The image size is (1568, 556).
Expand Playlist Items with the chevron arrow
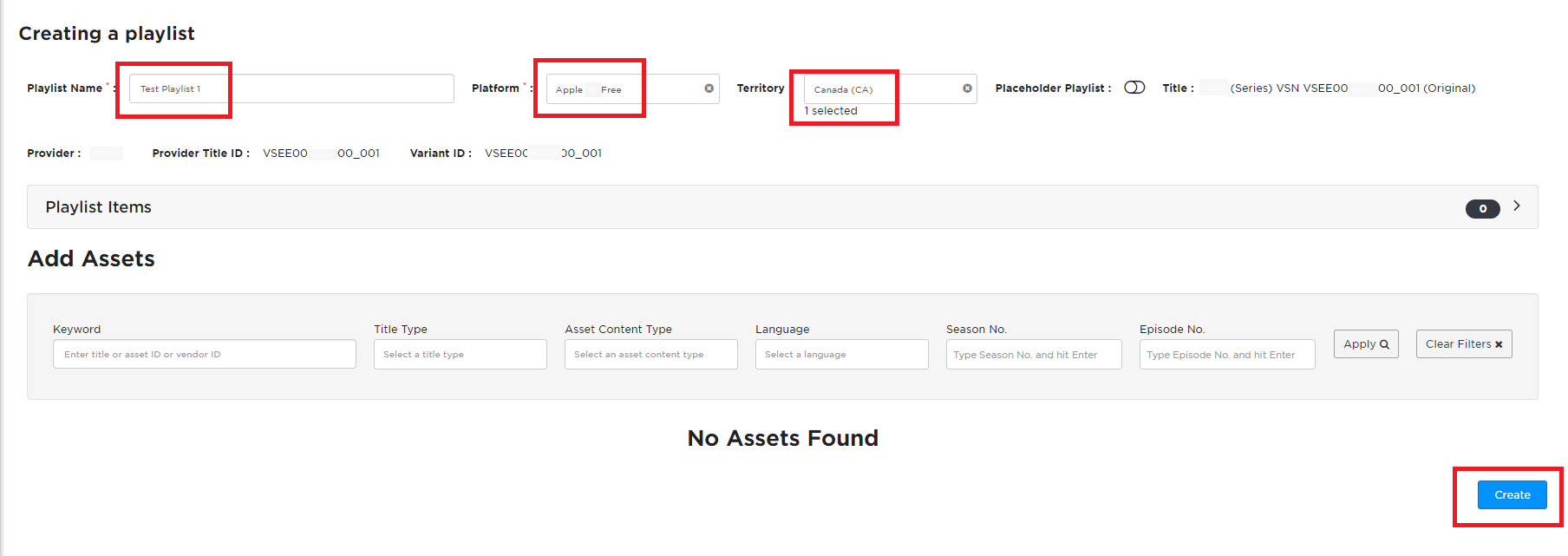(x=1517, y=206)
